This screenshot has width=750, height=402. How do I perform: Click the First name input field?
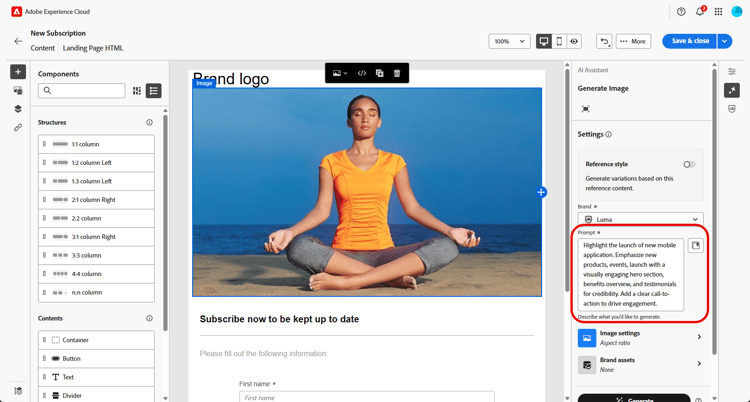pos(367,397)
